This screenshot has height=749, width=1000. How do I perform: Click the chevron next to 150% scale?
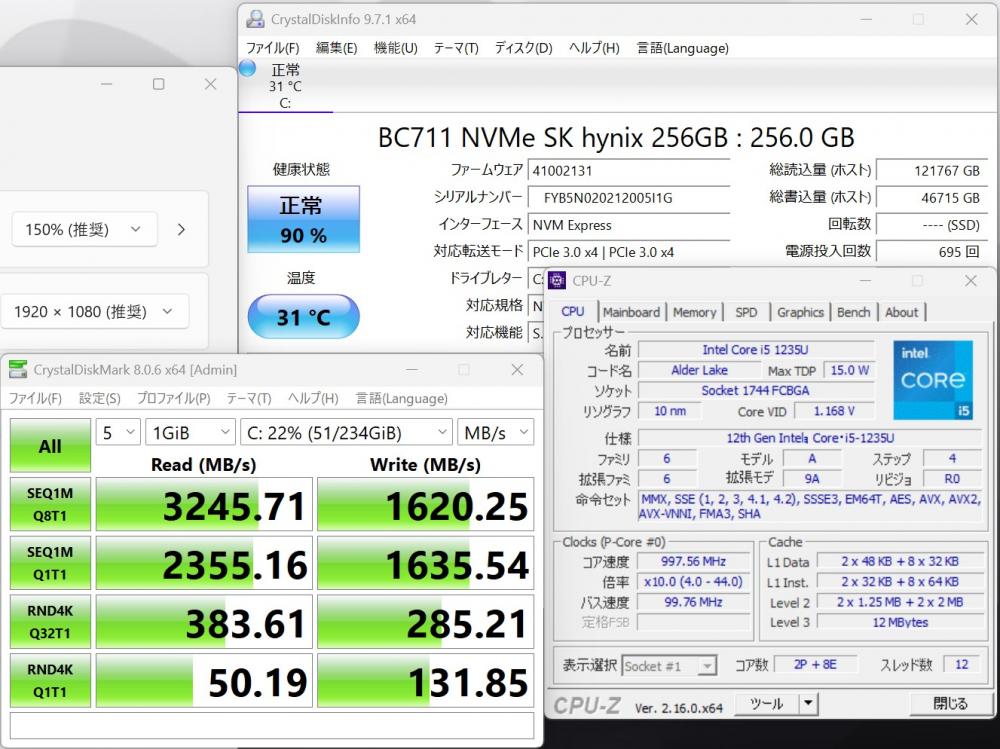pos(181,229)
